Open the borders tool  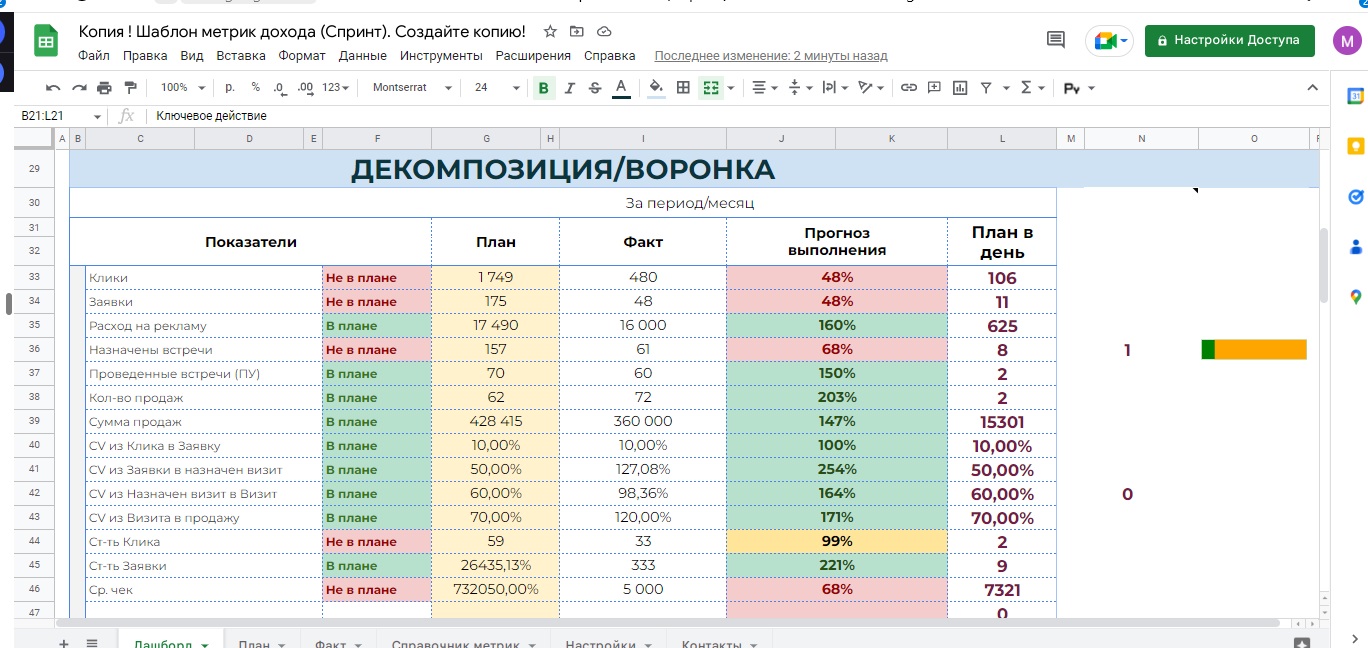(683, 88)
